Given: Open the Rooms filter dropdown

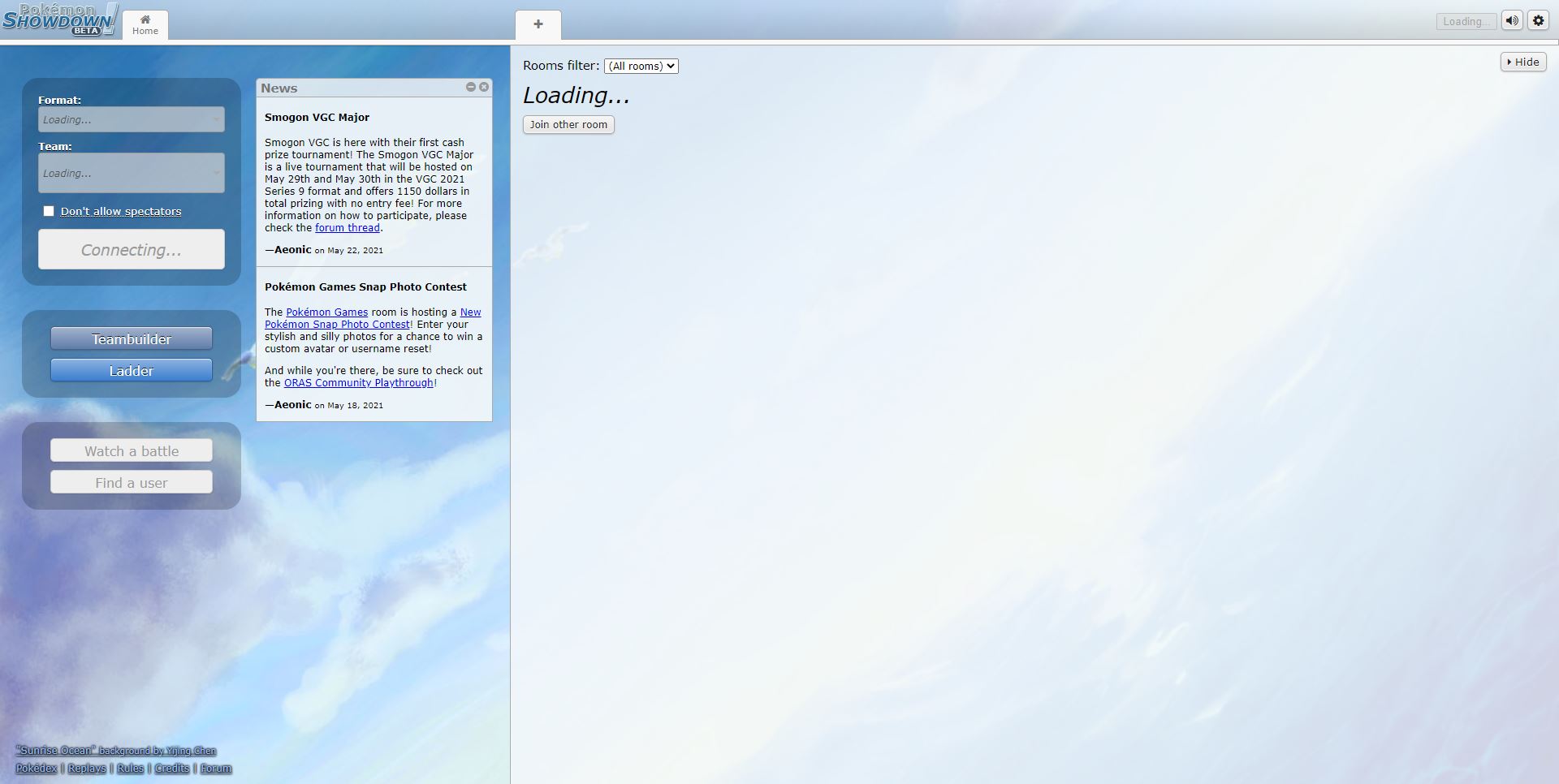Looking at the screenshot, I should point(641,66).
